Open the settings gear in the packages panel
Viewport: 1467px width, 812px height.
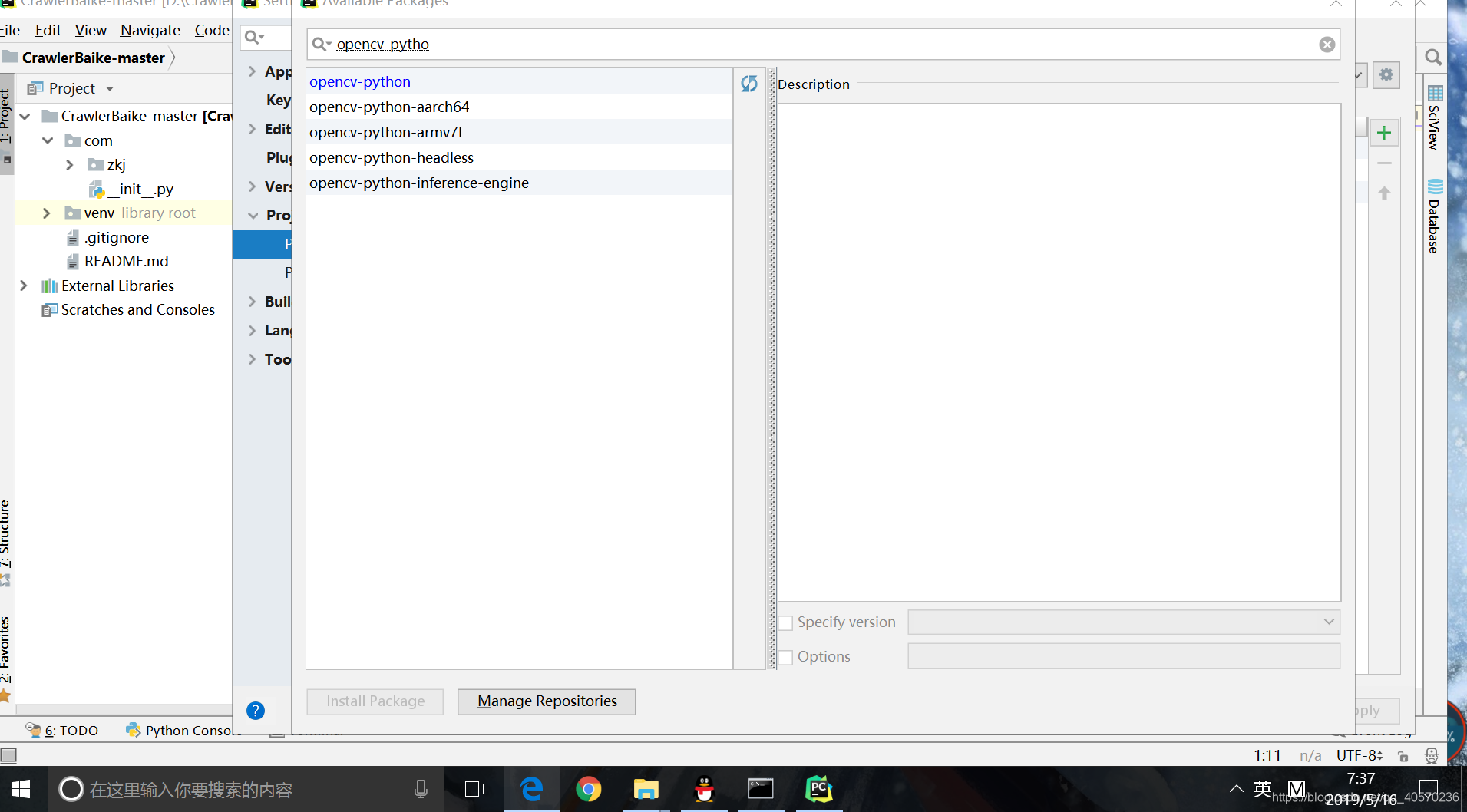pos(1386,74)
